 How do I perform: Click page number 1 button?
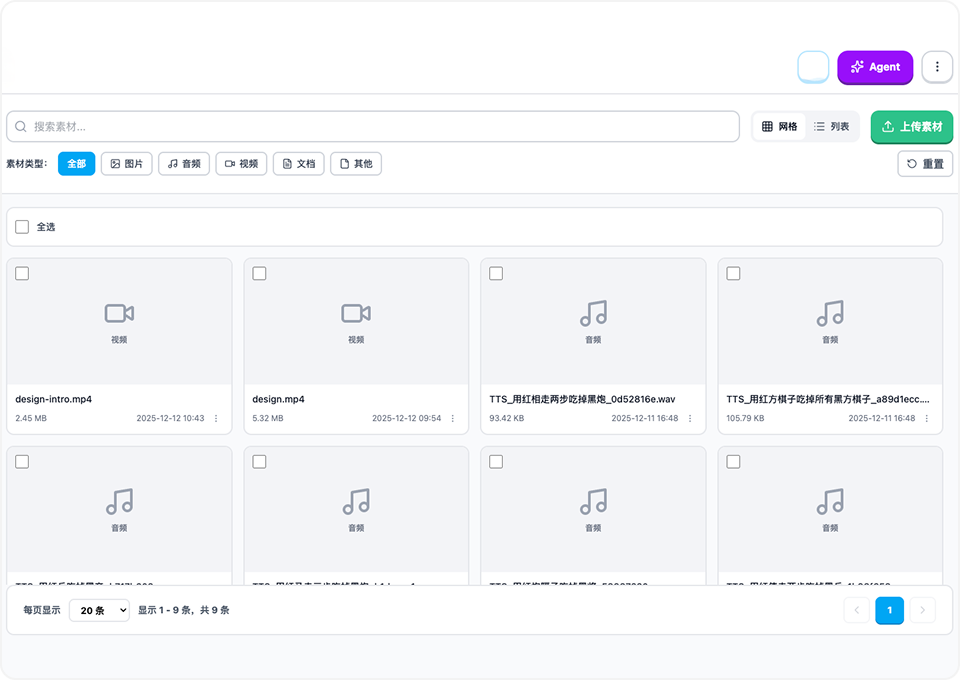(x=890, y=610)
